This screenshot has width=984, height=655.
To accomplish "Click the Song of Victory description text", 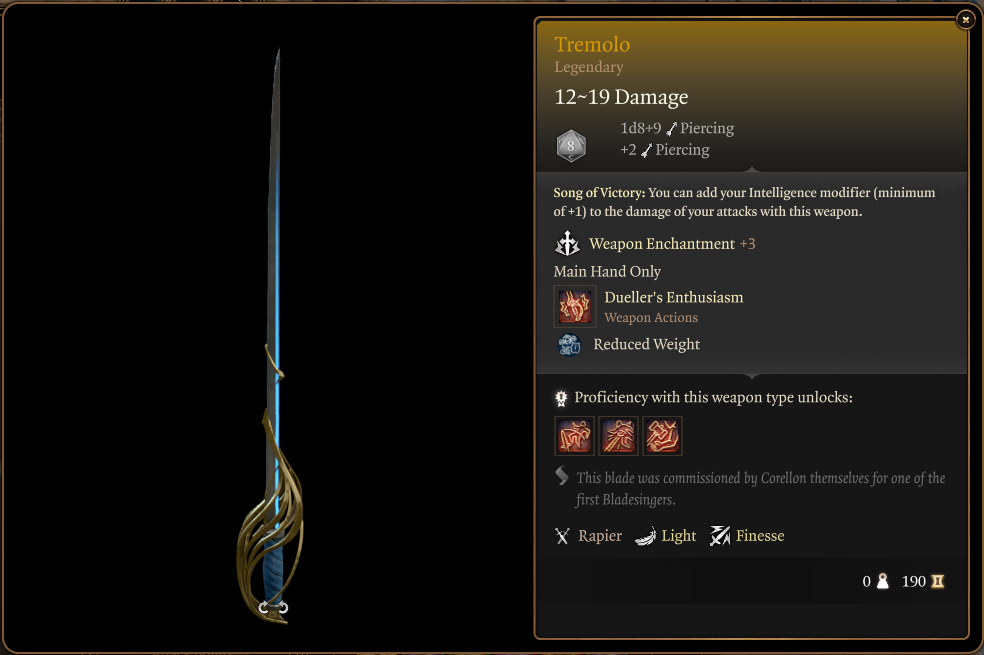I will coord(744,202).
